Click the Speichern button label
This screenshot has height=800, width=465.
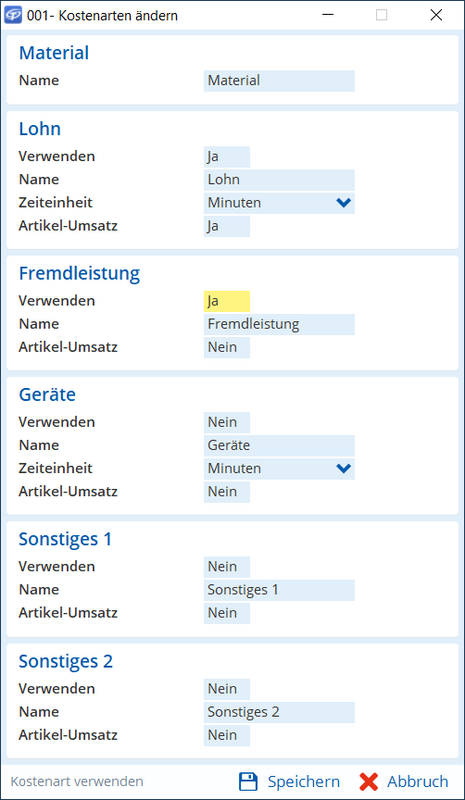(304, 782)
